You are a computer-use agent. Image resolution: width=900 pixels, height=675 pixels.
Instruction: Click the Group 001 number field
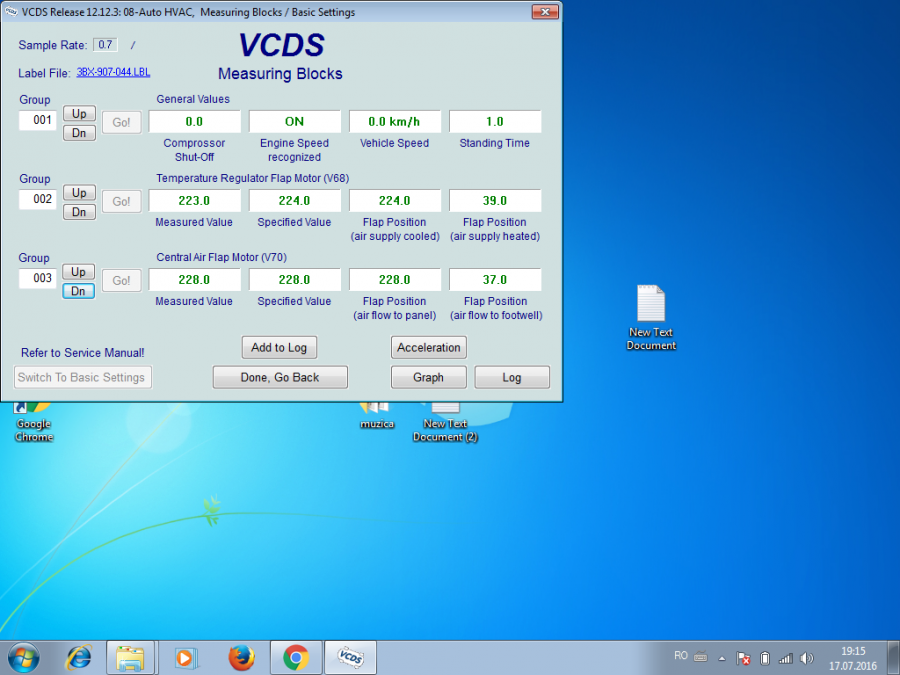point(38,121)
